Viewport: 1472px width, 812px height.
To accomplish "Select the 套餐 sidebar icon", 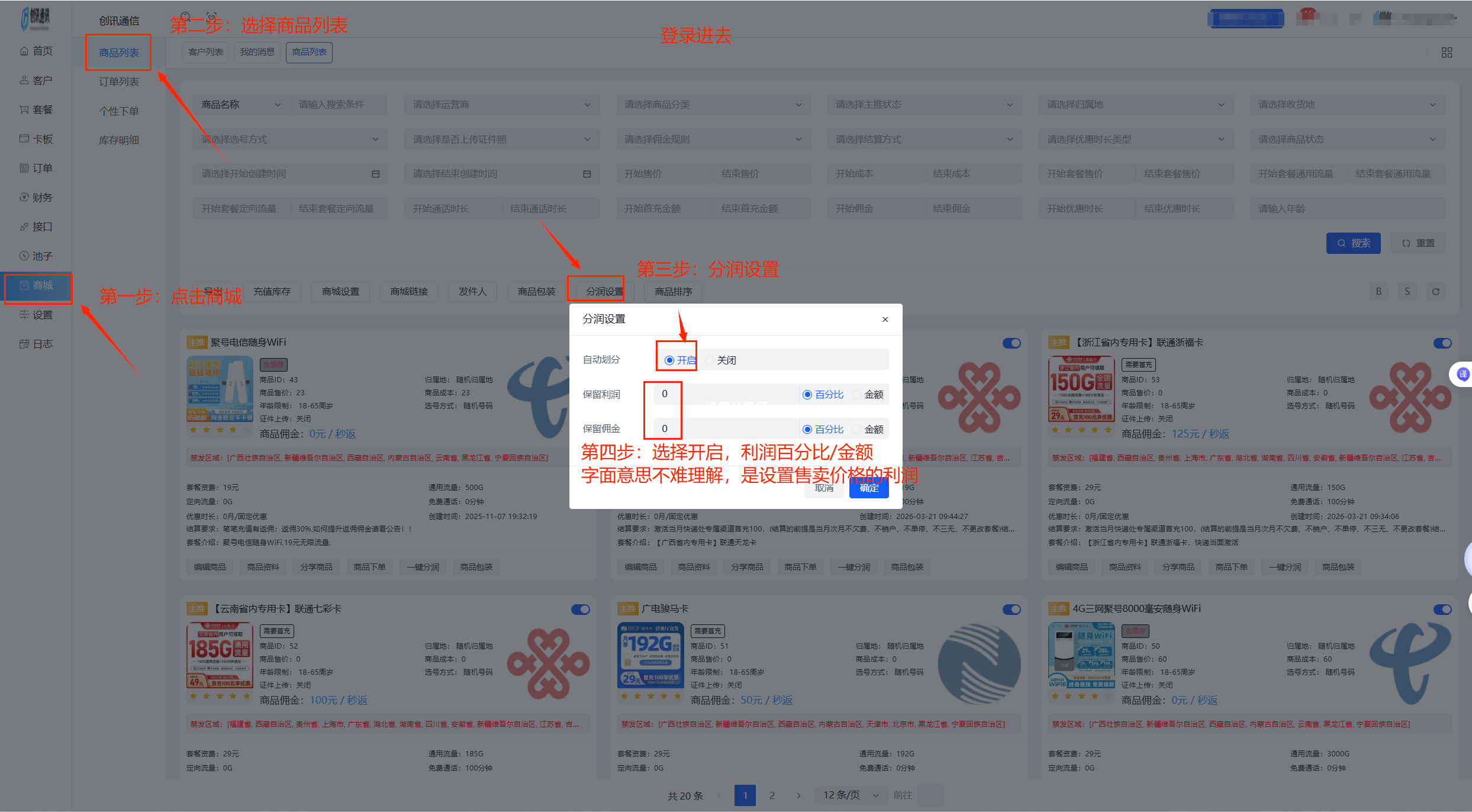I will click(x=37, y=109).
